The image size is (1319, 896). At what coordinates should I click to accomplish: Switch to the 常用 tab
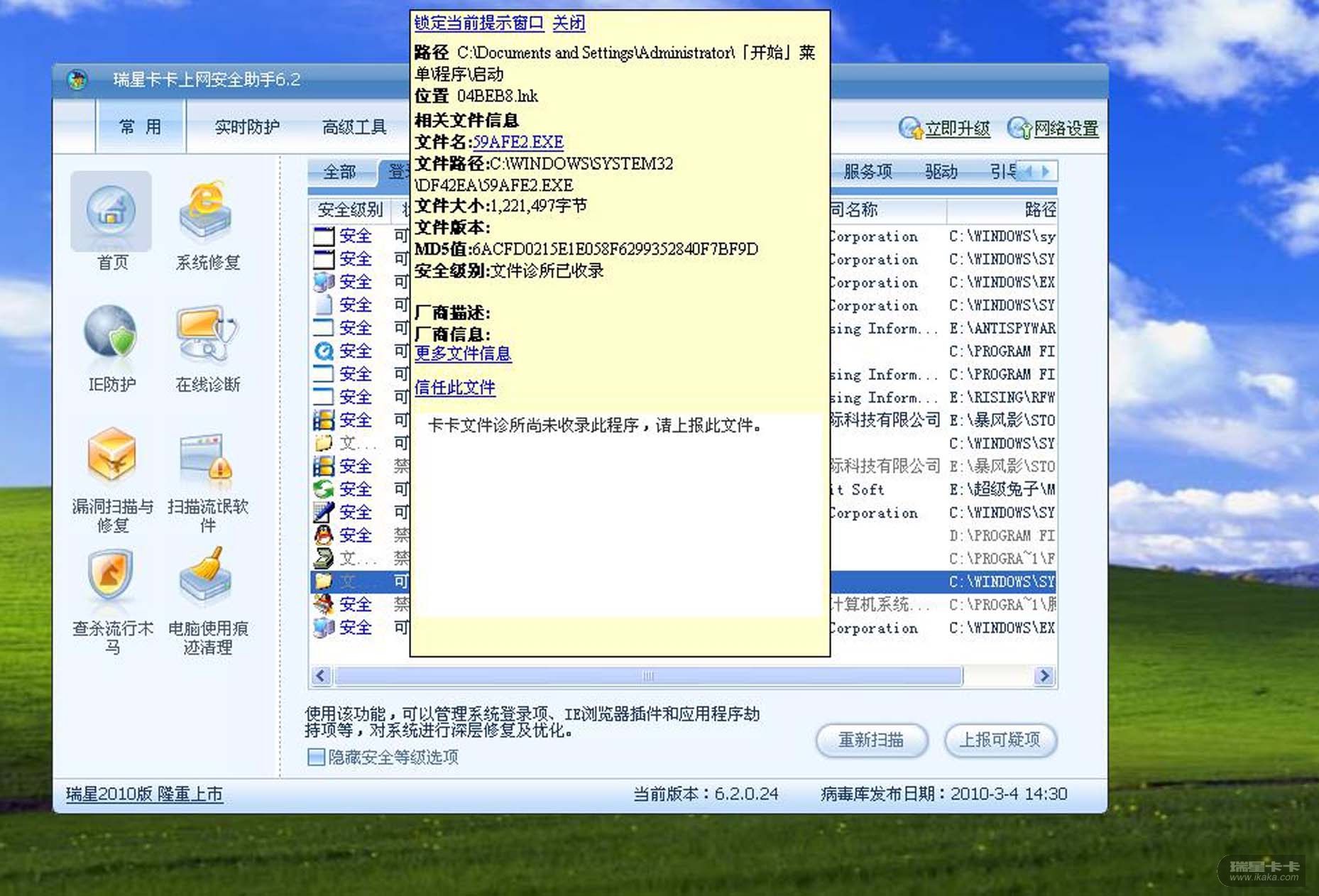point(140,127)
